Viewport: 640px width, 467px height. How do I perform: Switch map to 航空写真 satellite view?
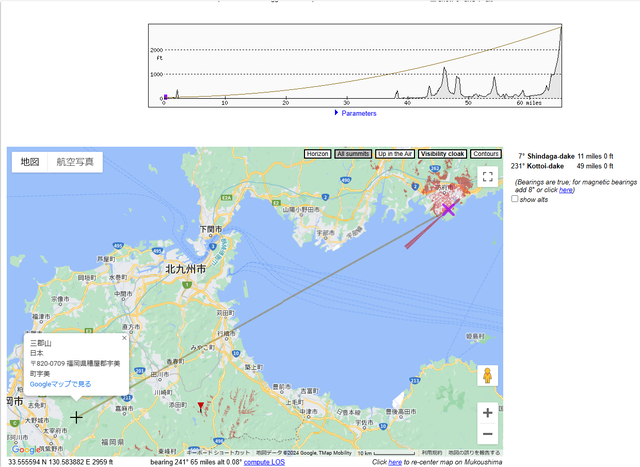point(75,162)
